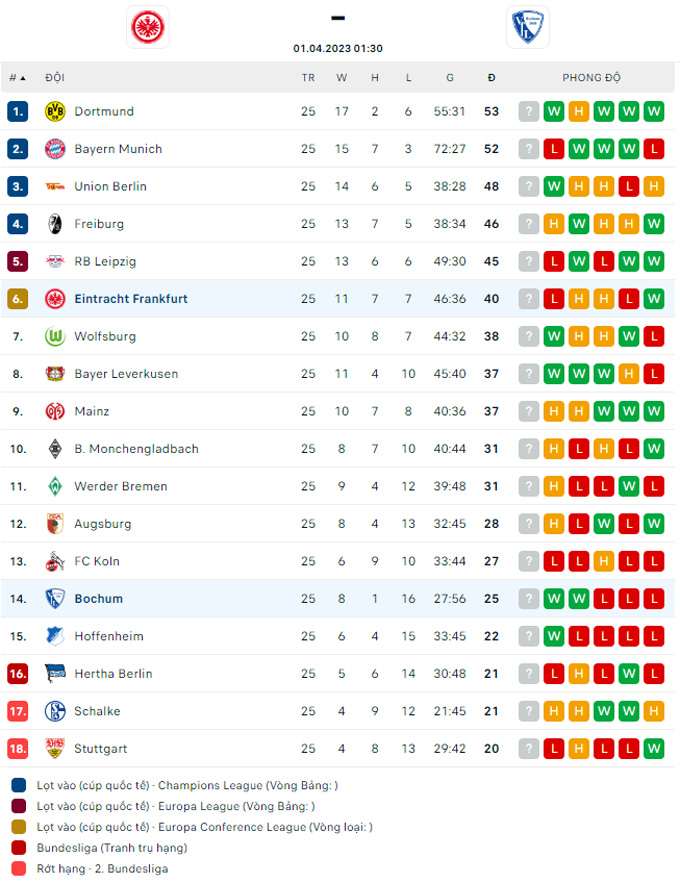Select the PHONG ĐỘ column header

click(x=591, y=77)
